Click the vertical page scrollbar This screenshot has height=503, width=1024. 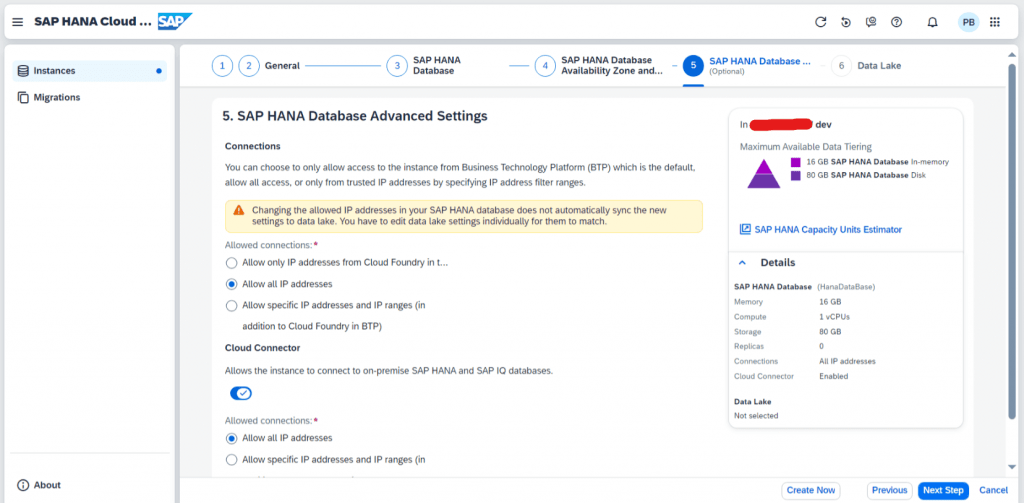(x=1012, y=240)
